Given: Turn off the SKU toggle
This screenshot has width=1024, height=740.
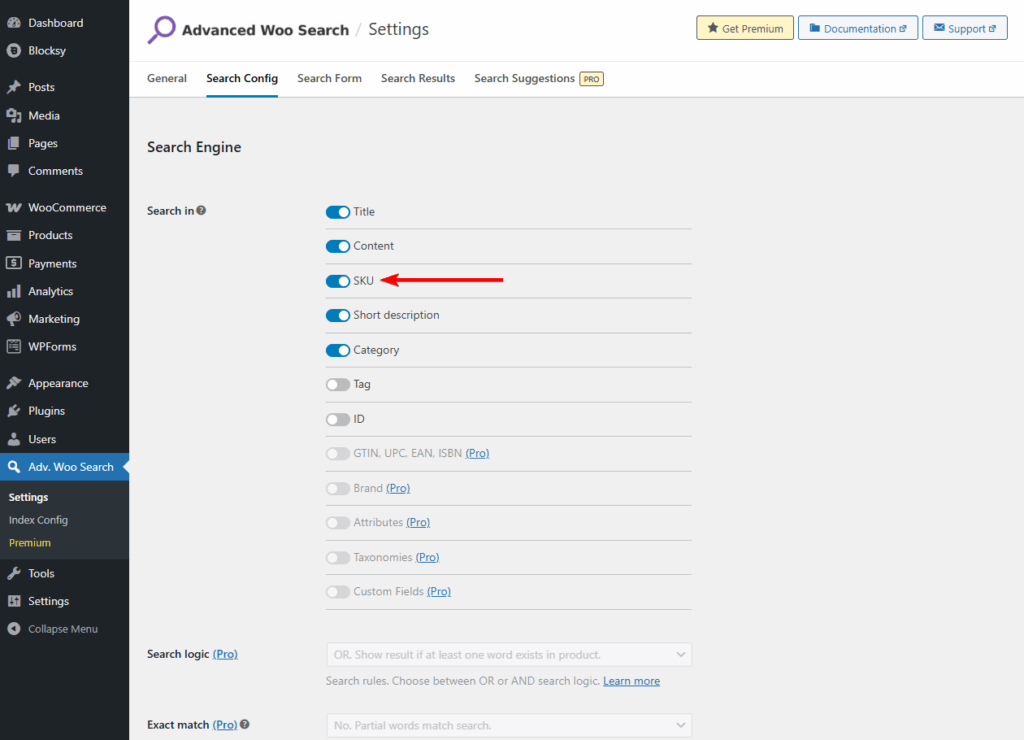Looking at the screenshot, I should click(x=337, y=281).
